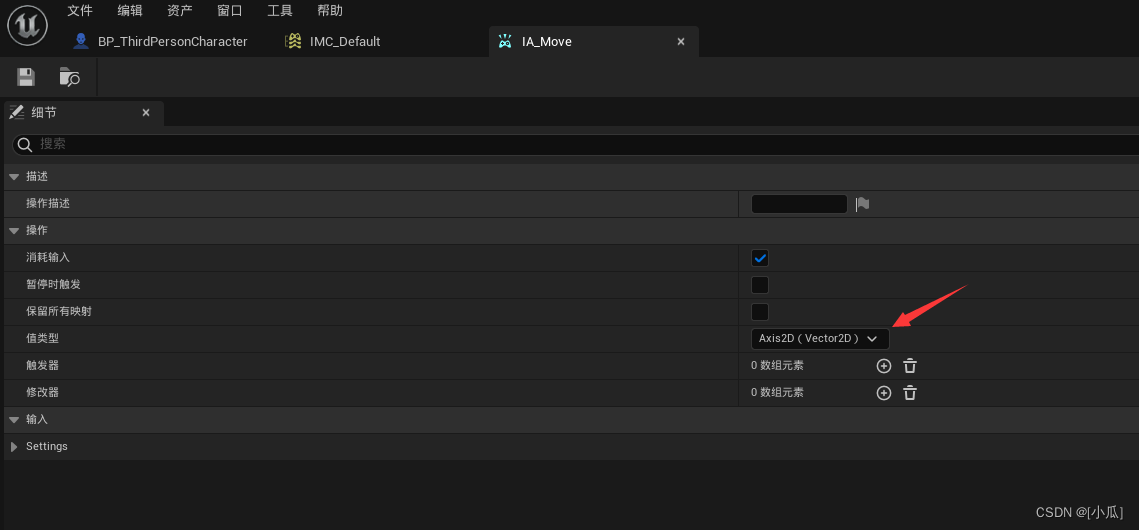Open the 窗口 menu
1139x530 pixels.
tap(230, 10)
